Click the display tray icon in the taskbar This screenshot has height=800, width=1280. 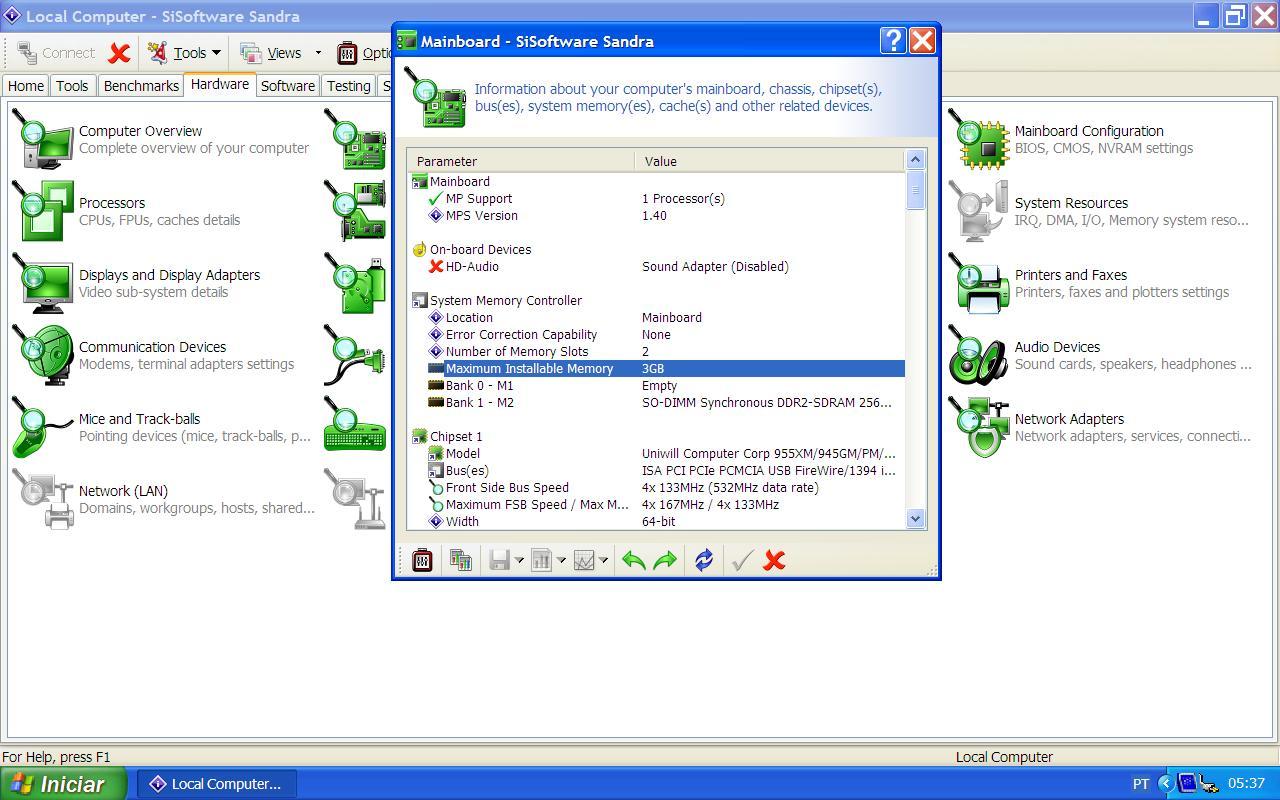tap(1188, 783)
